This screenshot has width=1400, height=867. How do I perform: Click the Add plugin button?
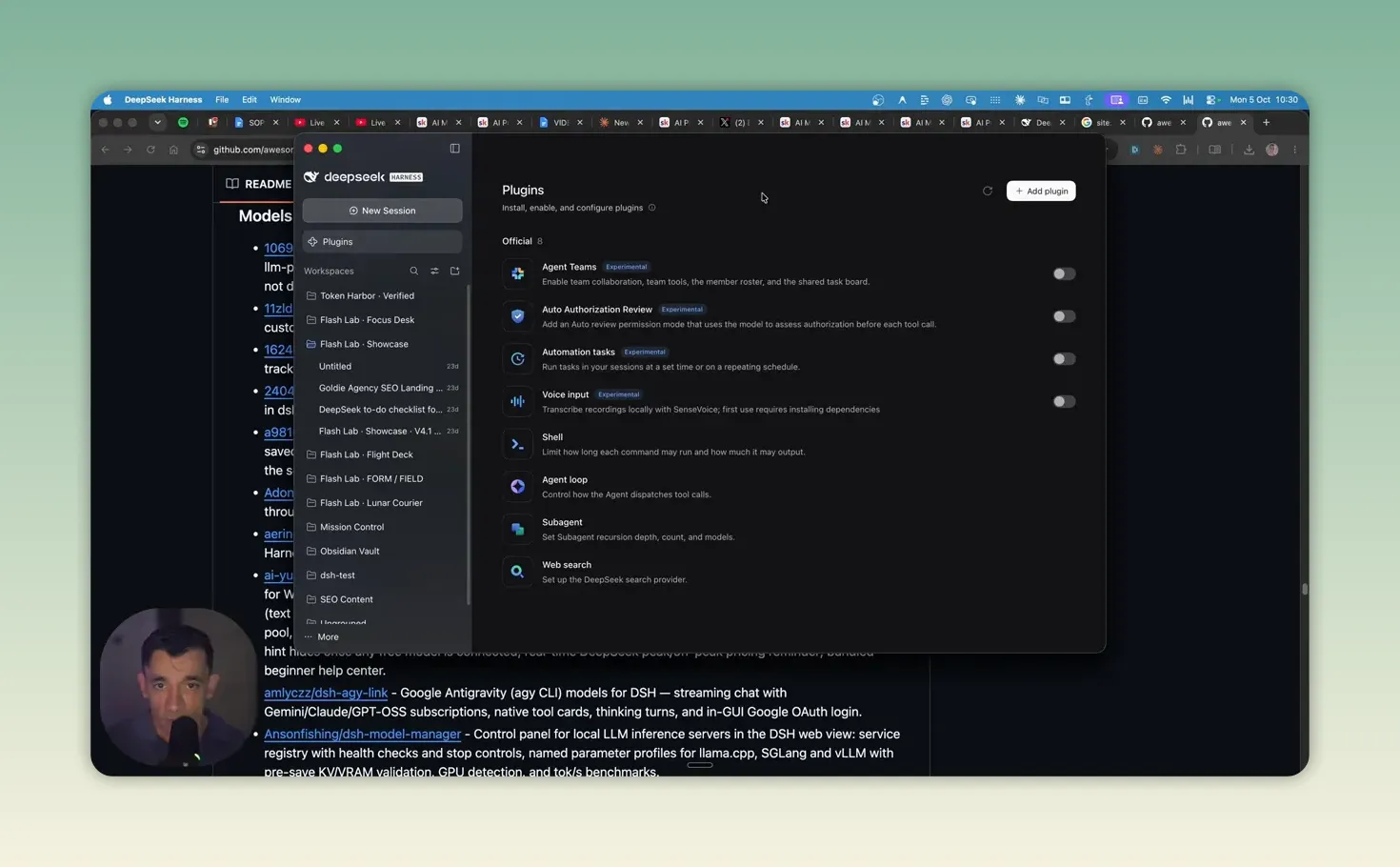(x=1041, y=191)
